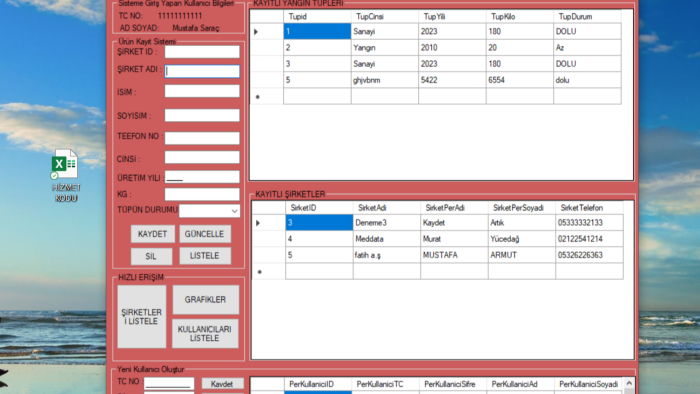The height and width of the screenshot is (394, 700).
Task: Select the fatih a.ş company cell
Action: click(387, 255)
